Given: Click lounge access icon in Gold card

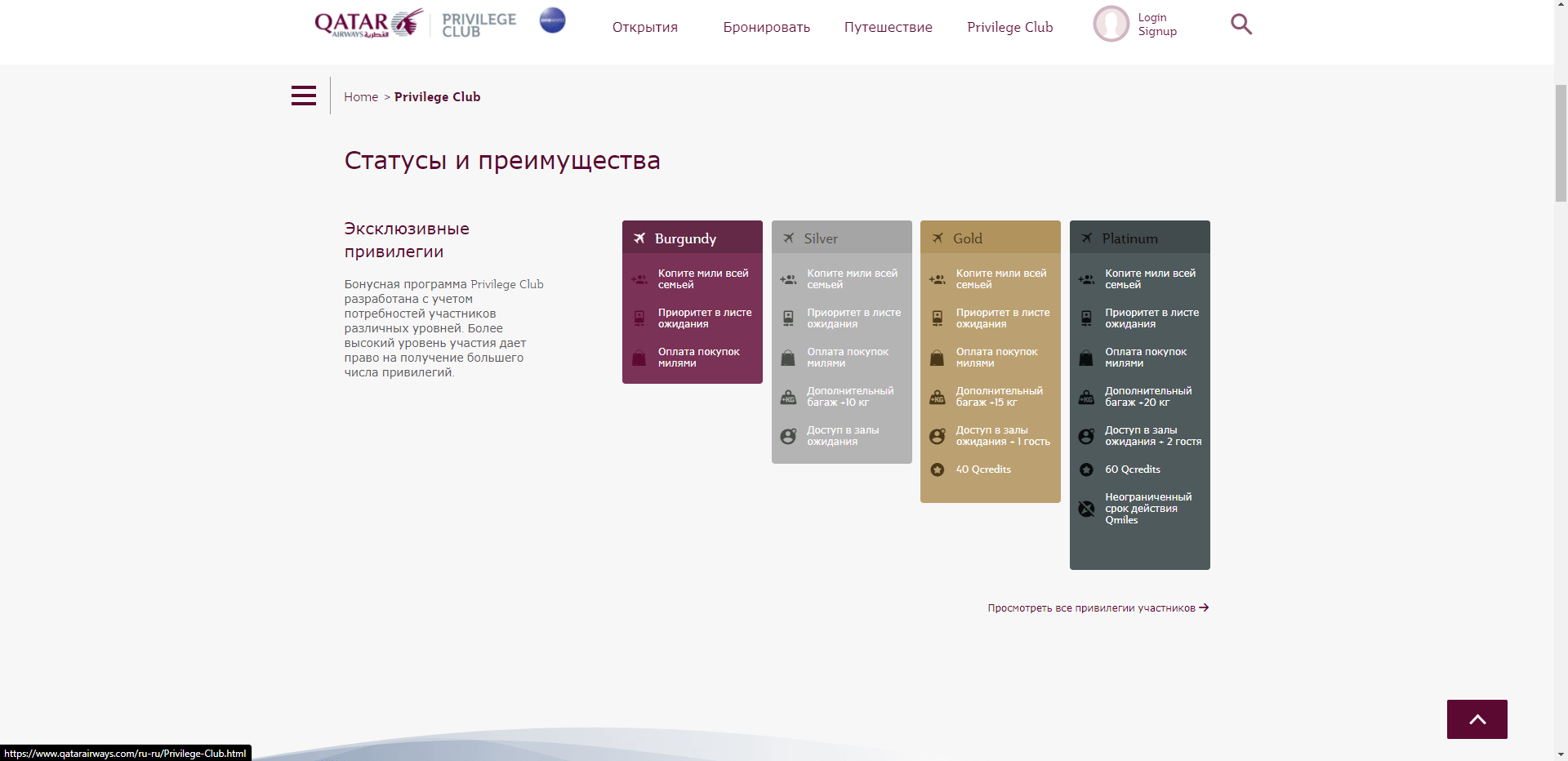Looking at the screenshot, I should [938, 437].
